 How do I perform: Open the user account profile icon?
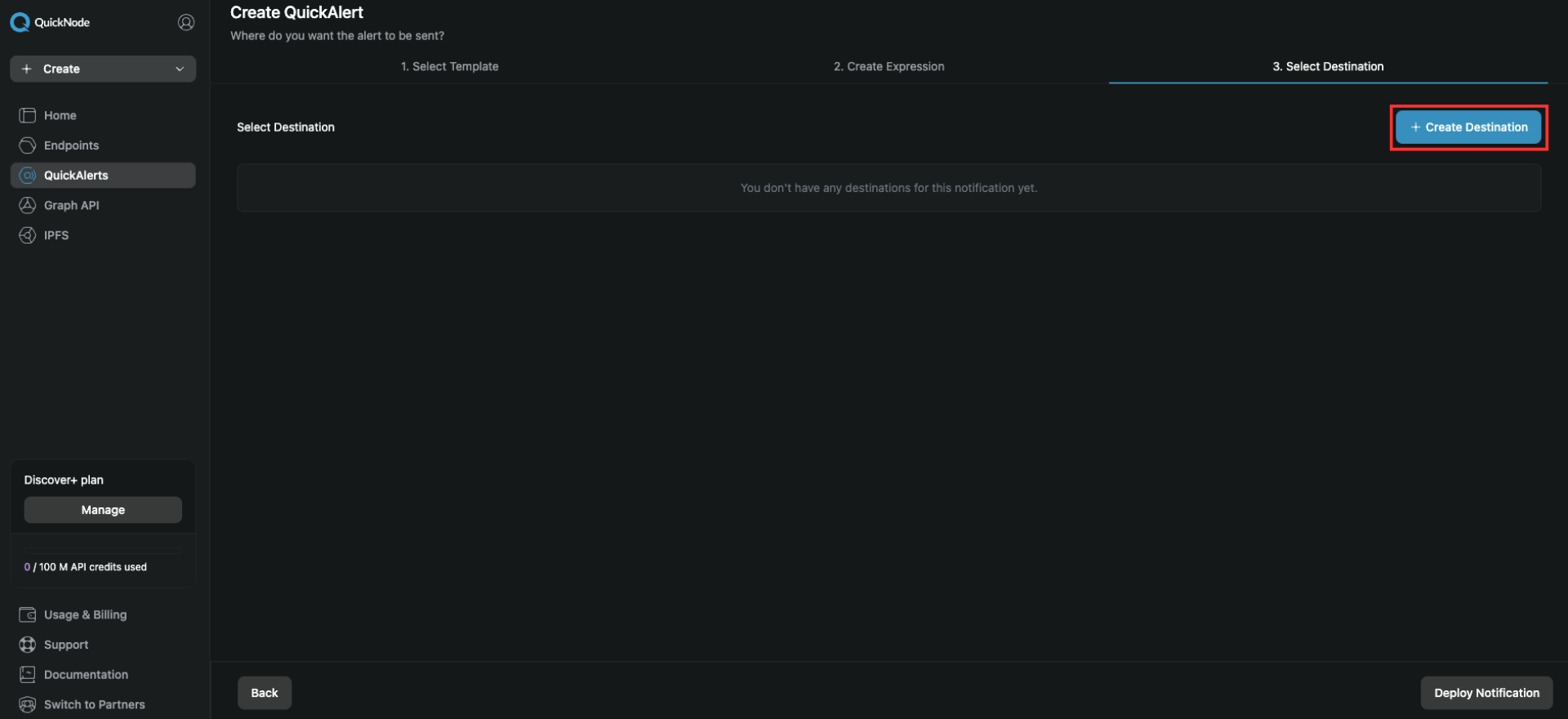click(x=186, y=22)
